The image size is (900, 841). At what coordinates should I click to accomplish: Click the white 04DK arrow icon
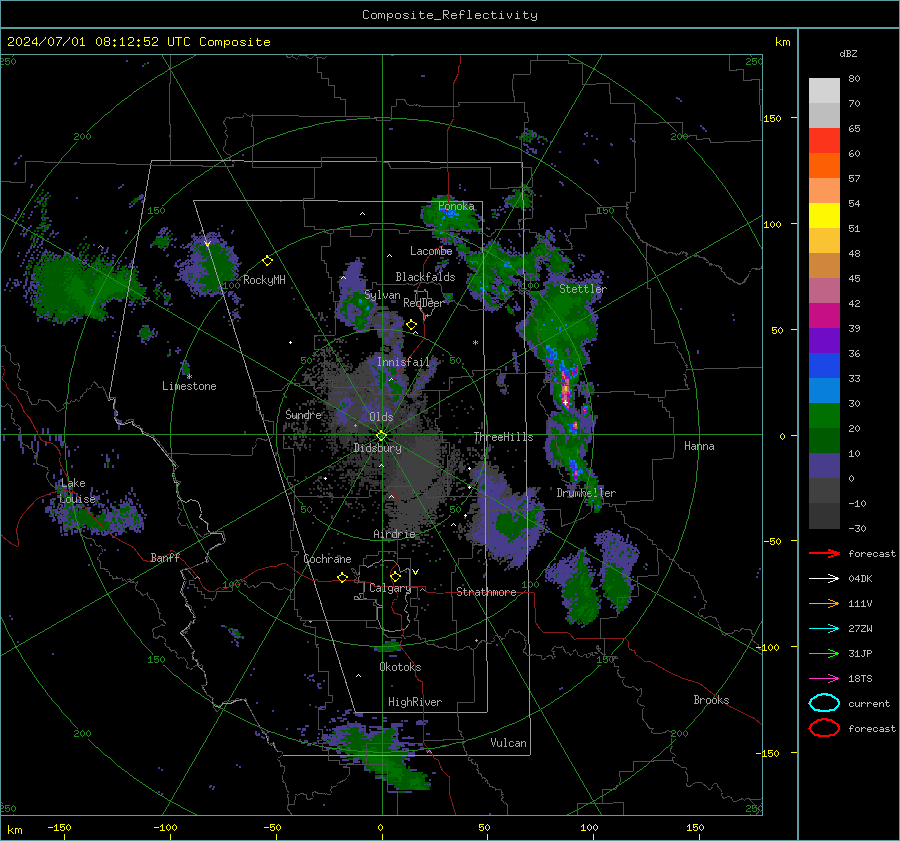coord(824,579)
